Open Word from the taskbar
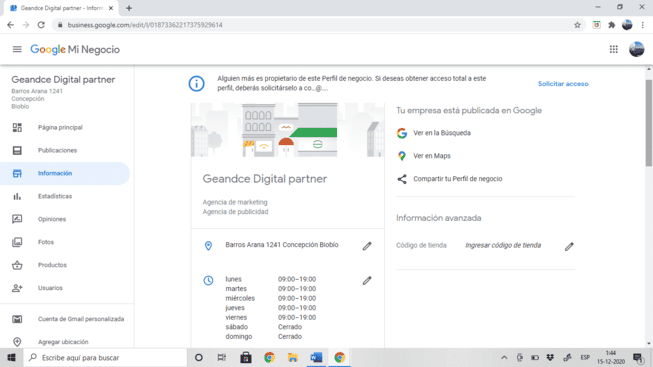 tap(316, 357)
